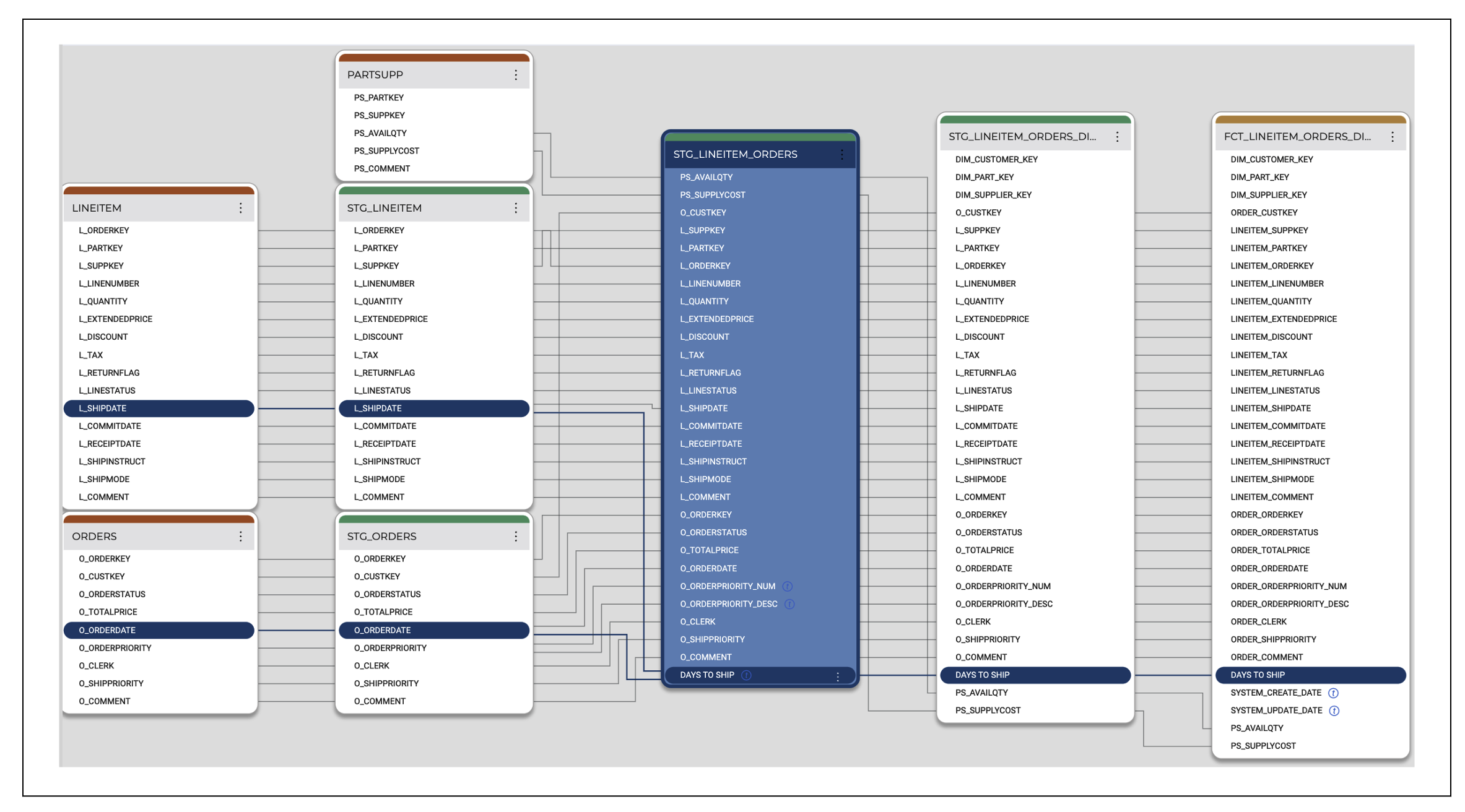This screenshot has height=812, width=1465.
Task: Click PS_SUPPKEY in PARTSUPP
Action: [380, 116]
